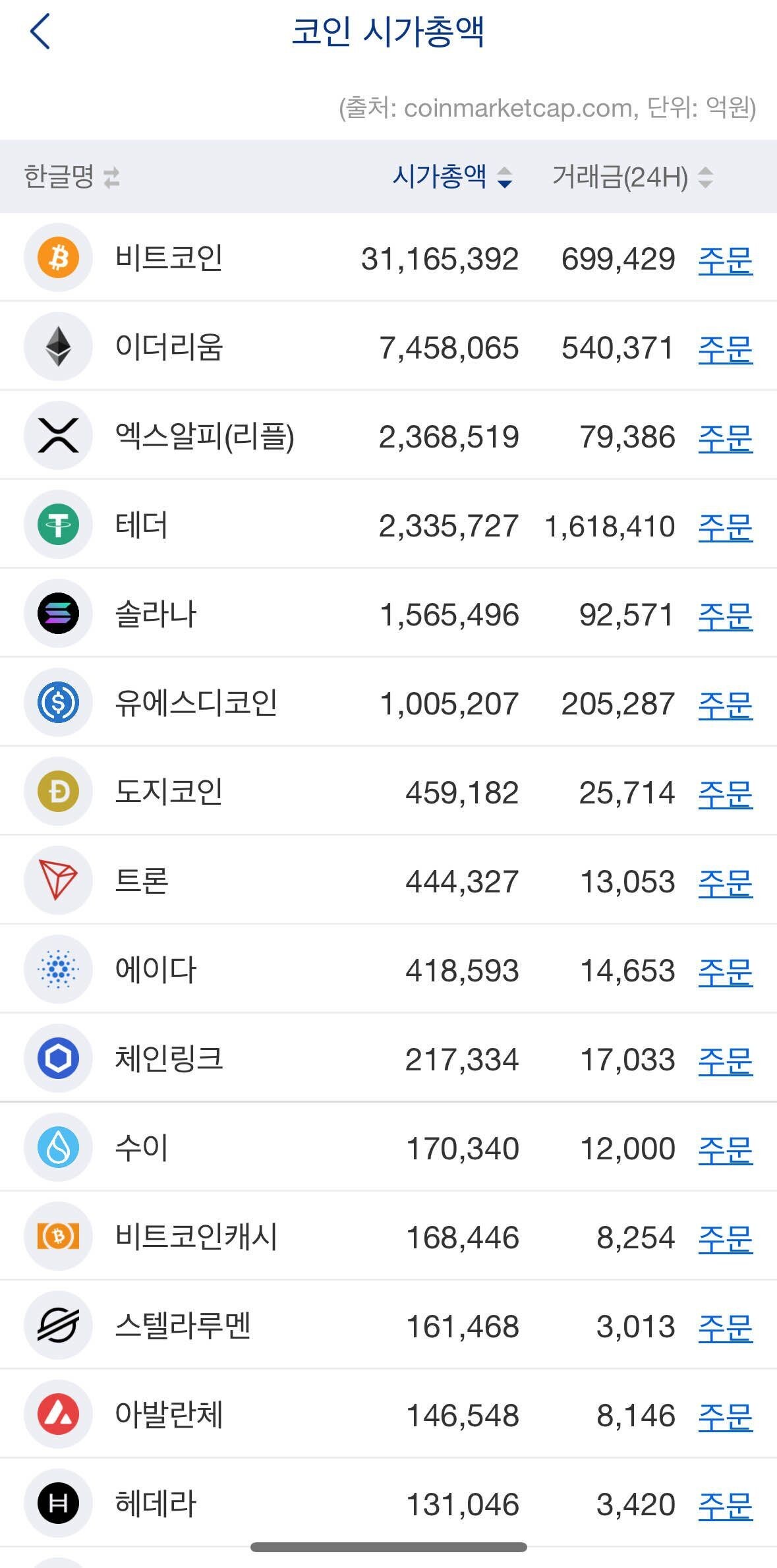Image resolution: width=777 pixels, height=1568 pixels.
Task: Open 주문 link for 비트코인
Action: click(725, 260)
